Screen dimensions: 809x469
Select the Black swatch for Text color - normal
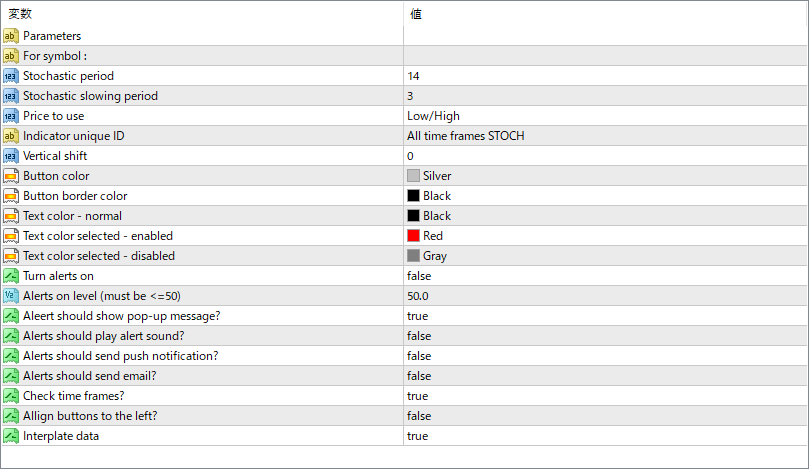(x=413, y=216)
